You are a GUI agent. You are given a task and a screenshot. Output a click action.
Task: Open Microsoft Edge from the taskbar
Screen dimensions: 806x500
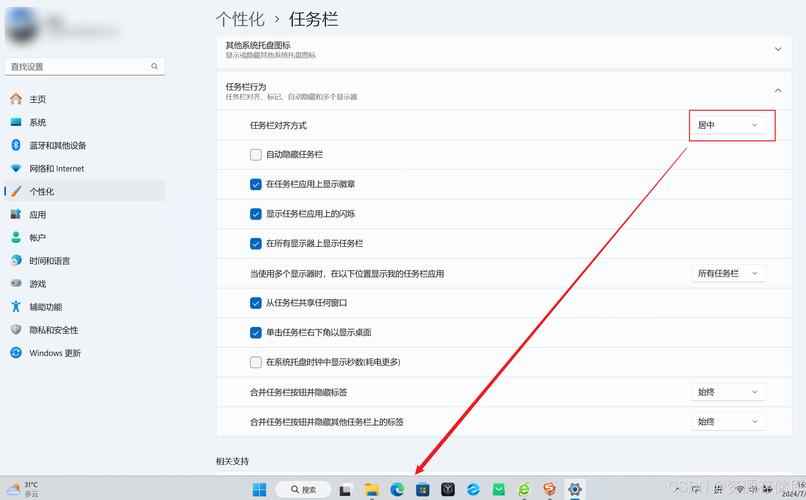point(397,490)
